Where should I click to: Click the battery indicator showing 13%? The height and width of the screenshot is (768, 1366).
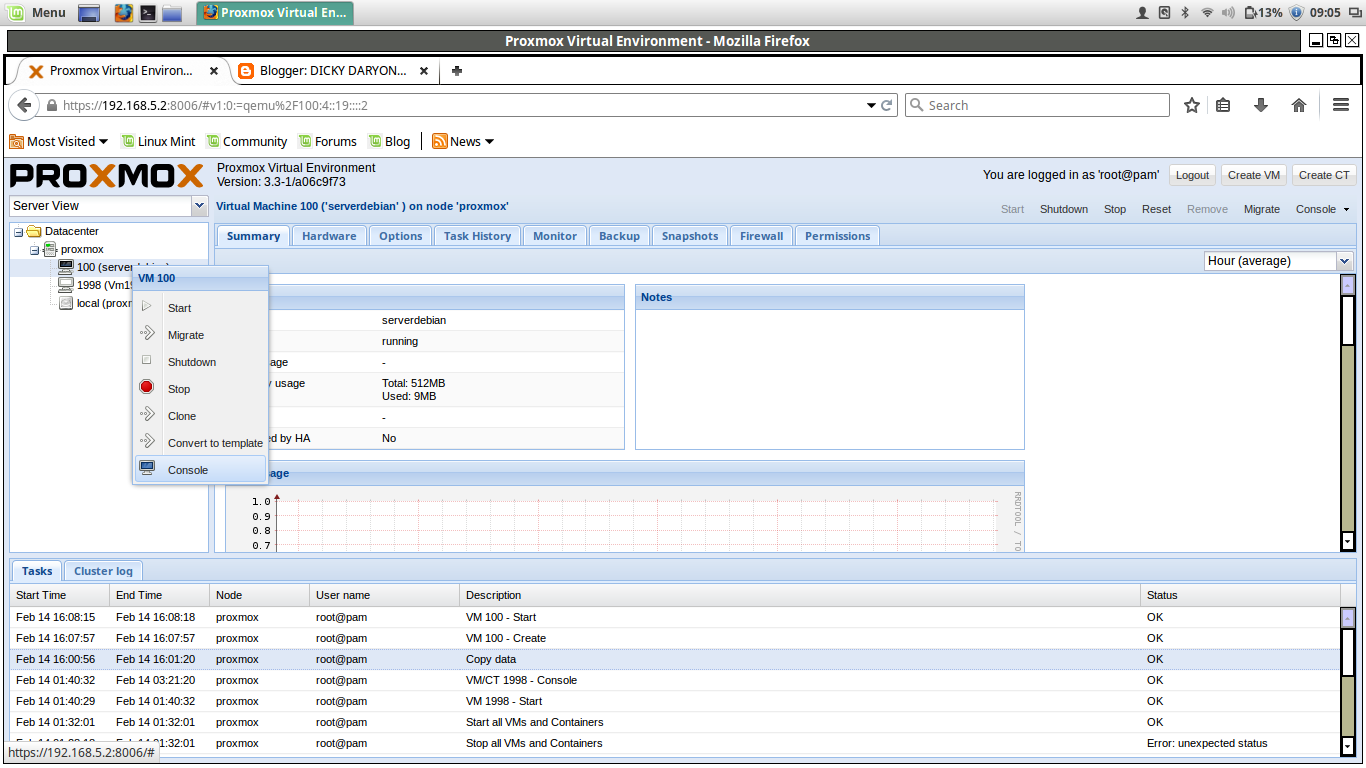pyautogui.click(x=1263, y=13)
